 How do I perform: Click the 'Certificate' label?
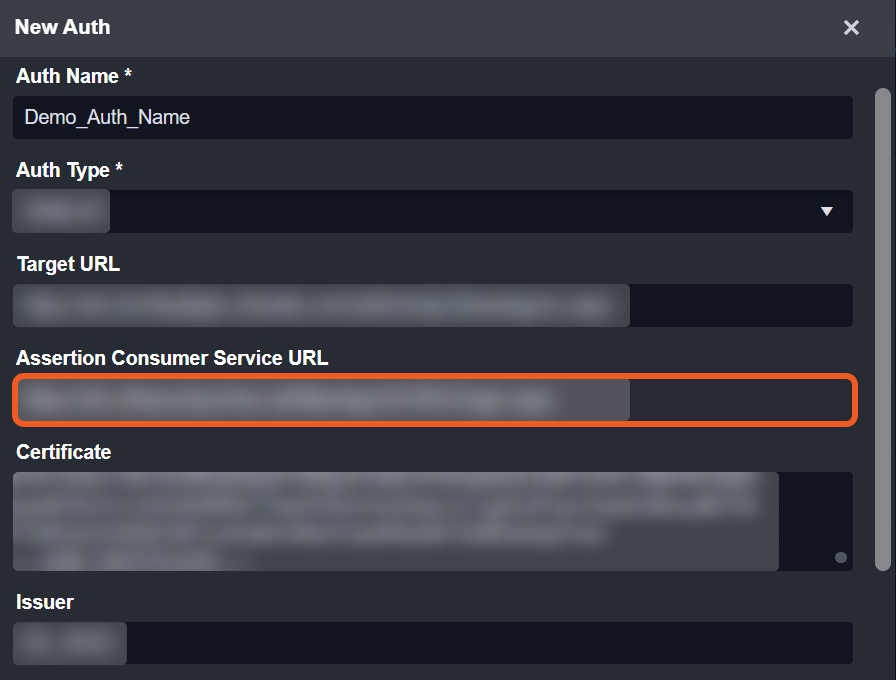pyautogui.click(x=63, y=452)
